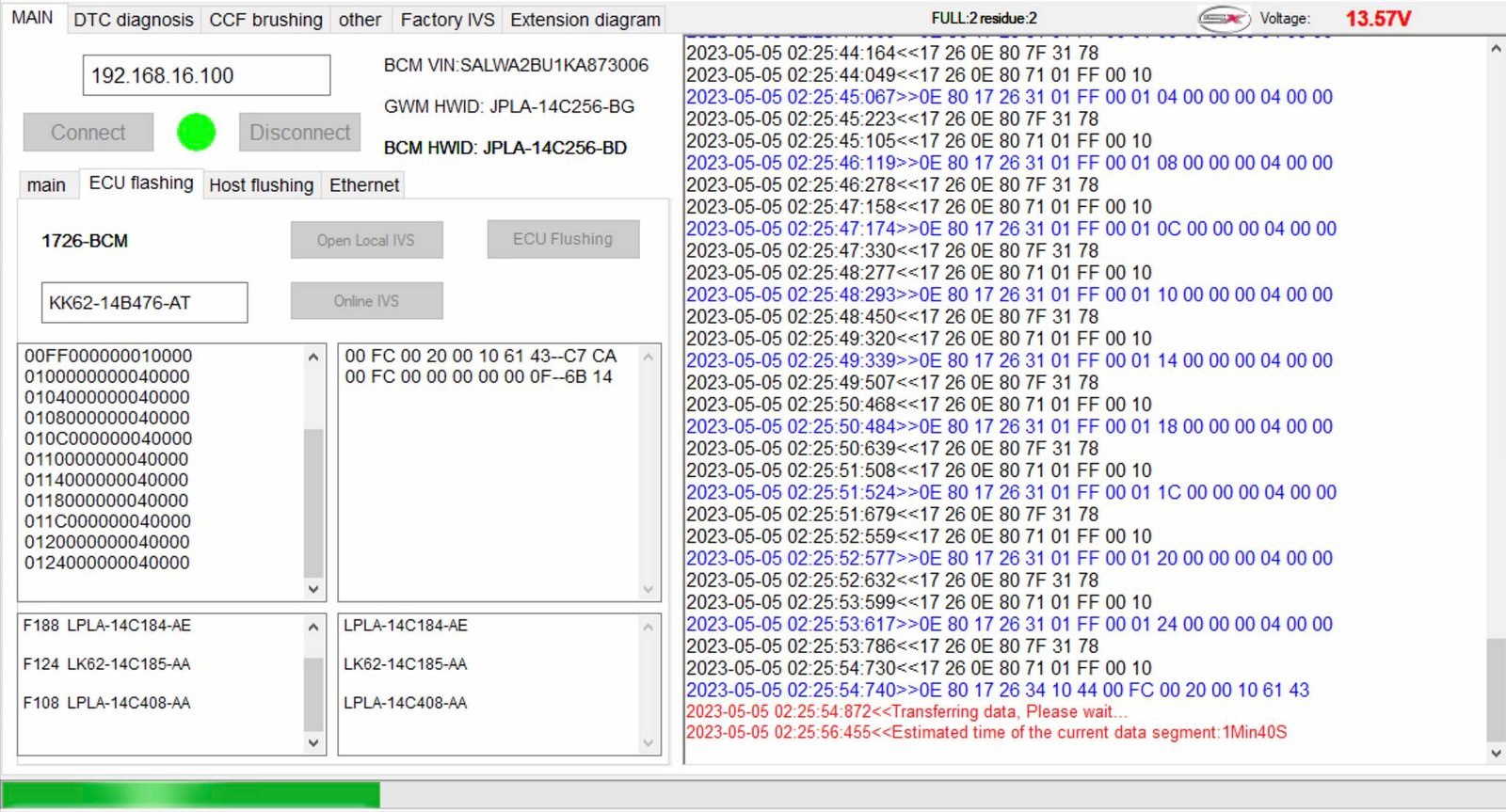
Task: Select row 0104000000040000
Action: (x=107, y=397)
